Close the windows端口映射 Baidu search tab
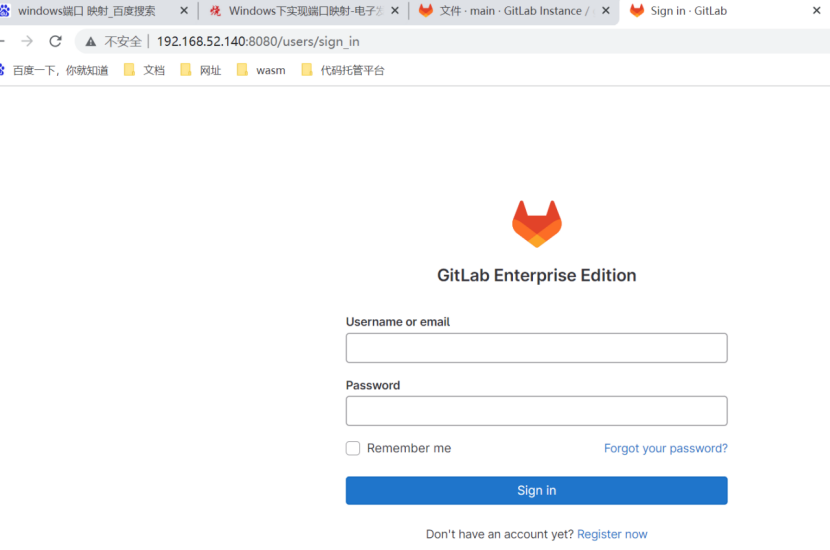830x550 pixels. tap(184, 11)
